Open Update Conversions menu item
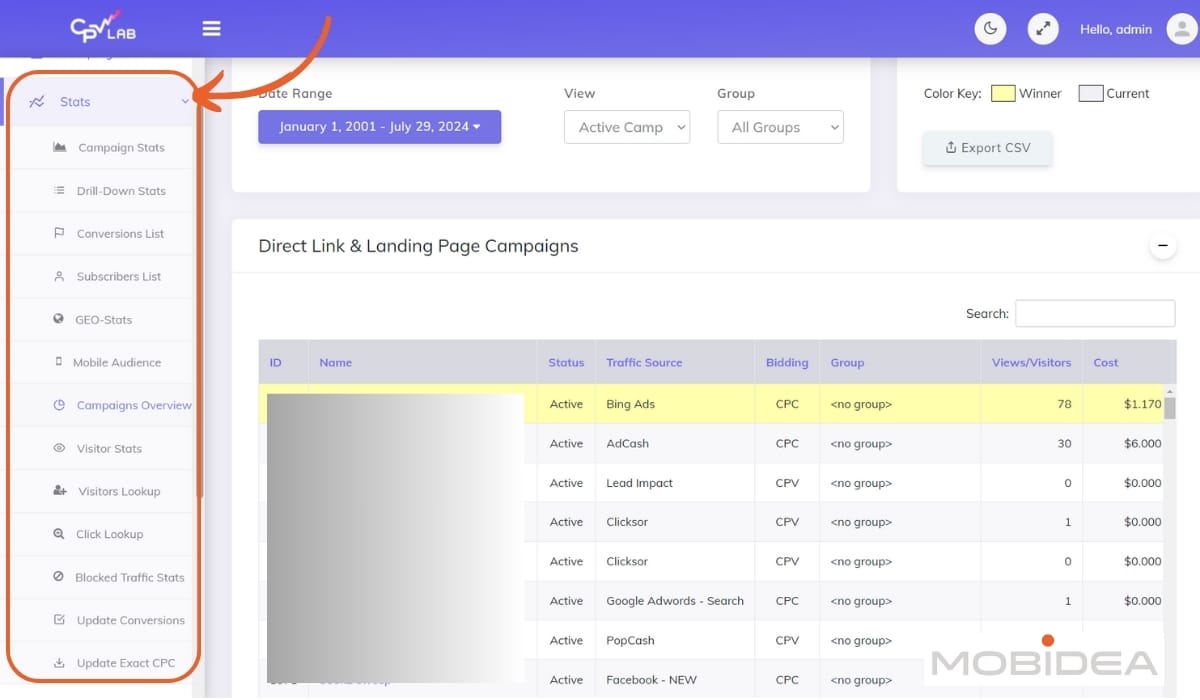The height and width of the screenshot is (700, 1200). 131,620
